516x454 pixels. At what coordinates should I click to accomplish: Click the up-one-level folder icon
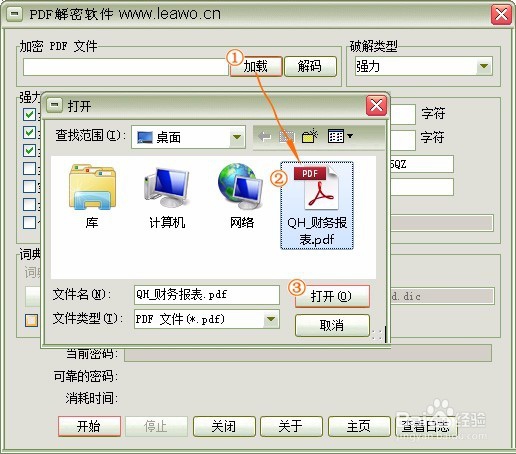tap(287, 137)
